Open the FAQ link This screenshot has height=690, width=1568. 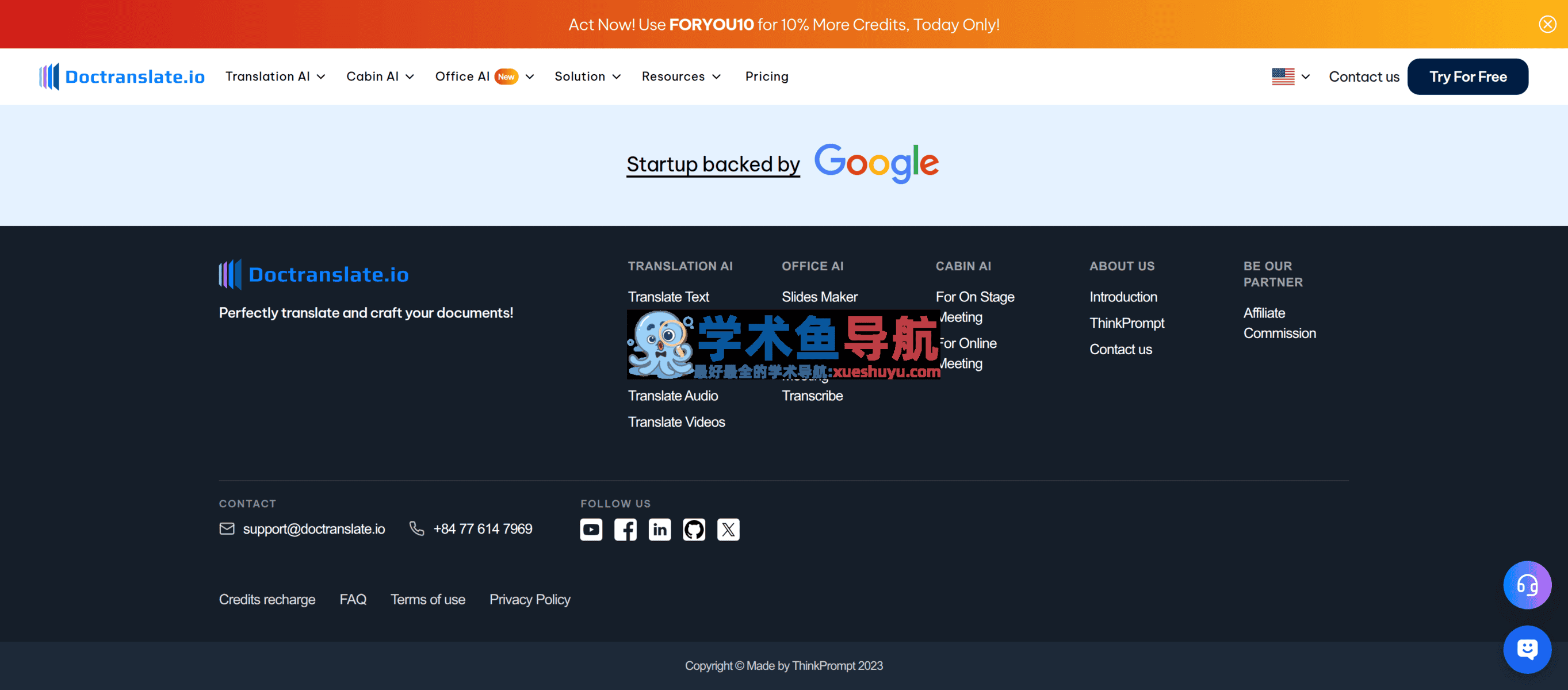pyautogui.click(x=353, y=599)
